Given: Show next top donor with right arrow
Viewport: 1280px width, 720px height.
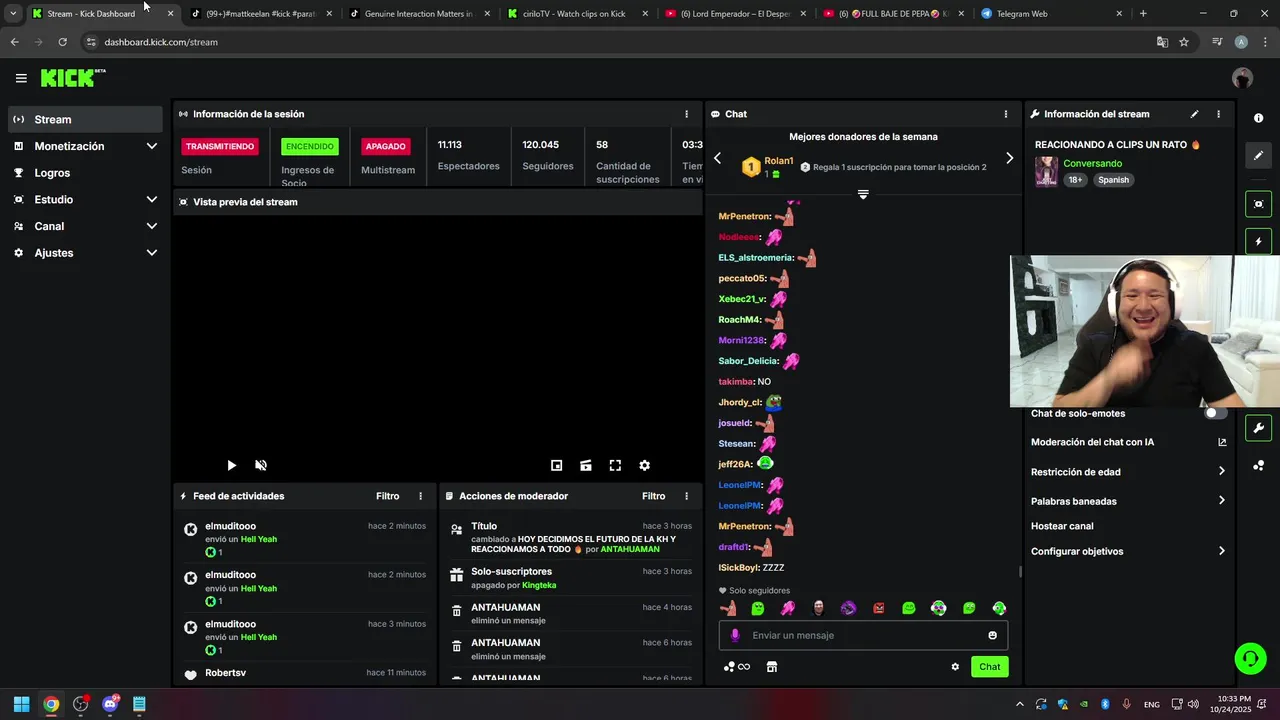Looking at the screenshot, I should click(1009, 158).
